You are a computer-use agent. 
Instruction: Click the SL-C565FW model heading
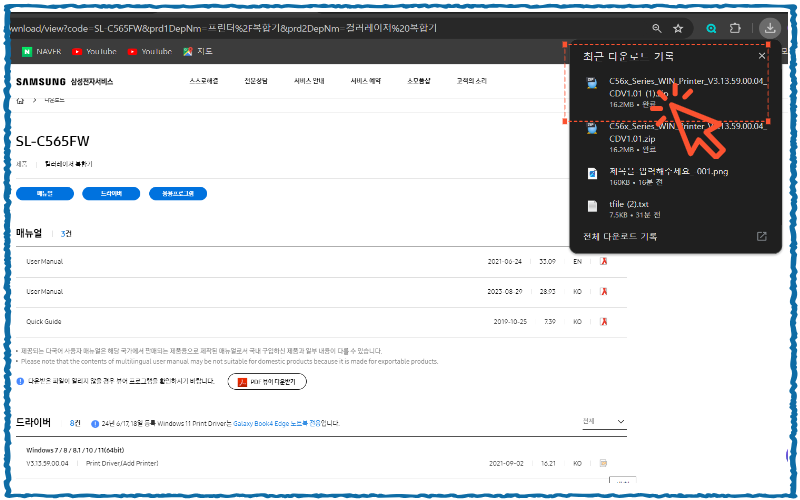point(53,141)
